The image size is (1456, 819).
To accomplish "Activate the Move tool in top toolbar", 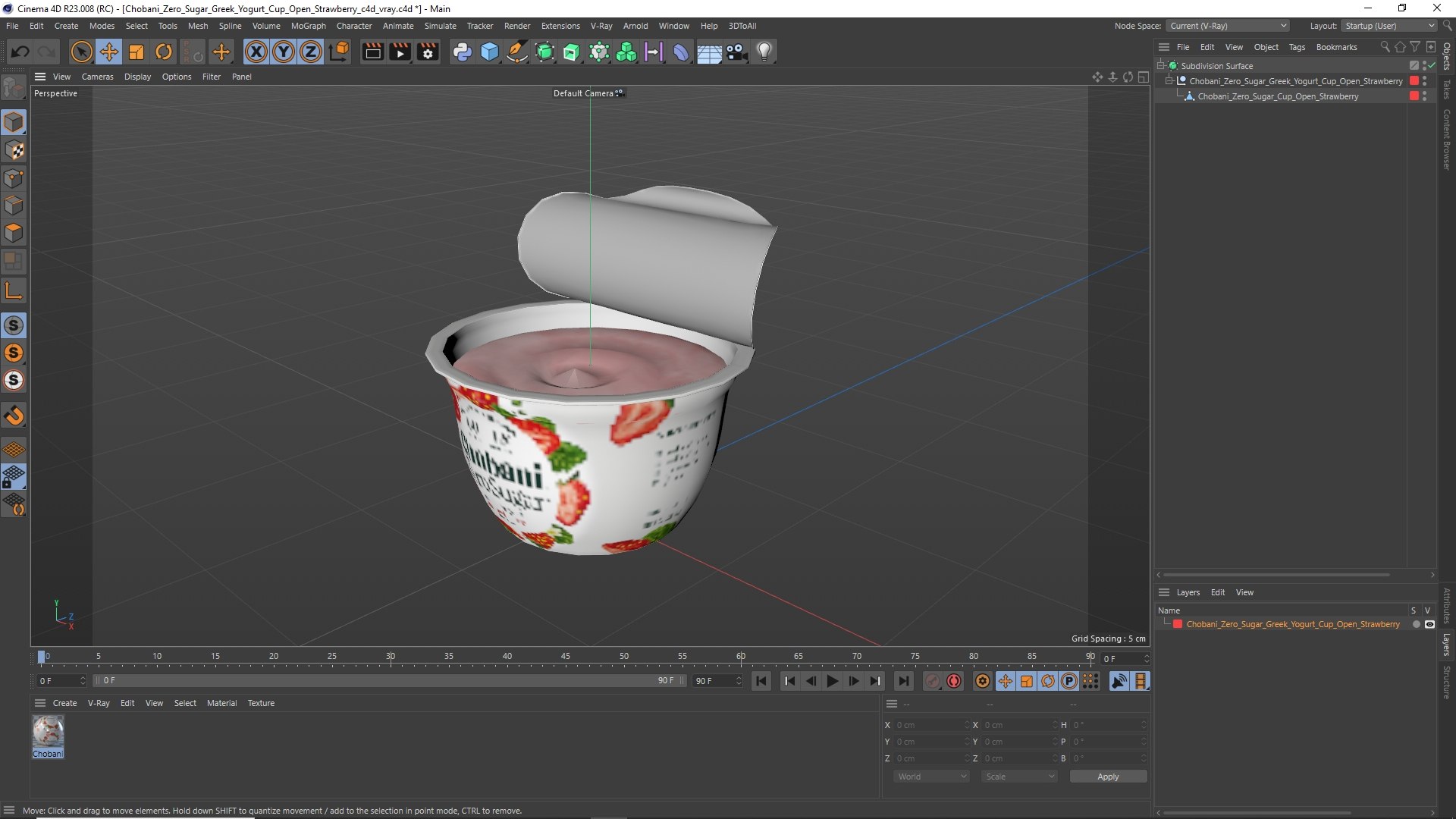I will 109,52.
